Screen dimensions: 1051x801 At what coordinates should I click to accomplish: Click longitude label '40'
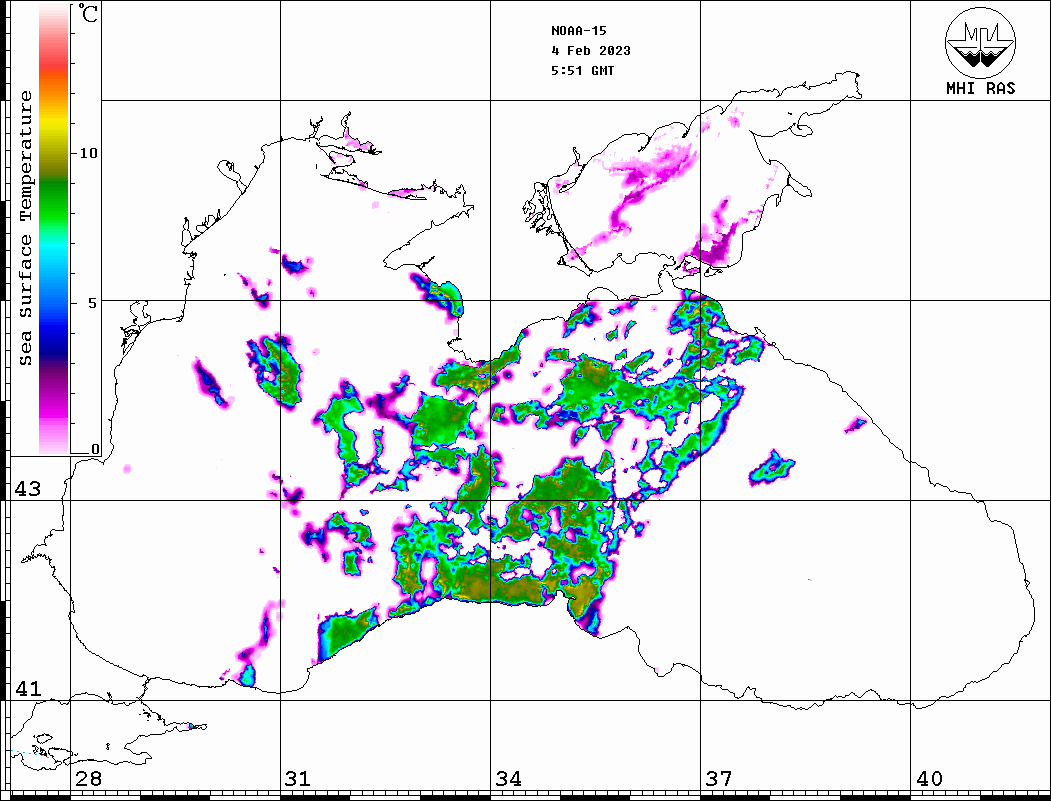point(929,779)
